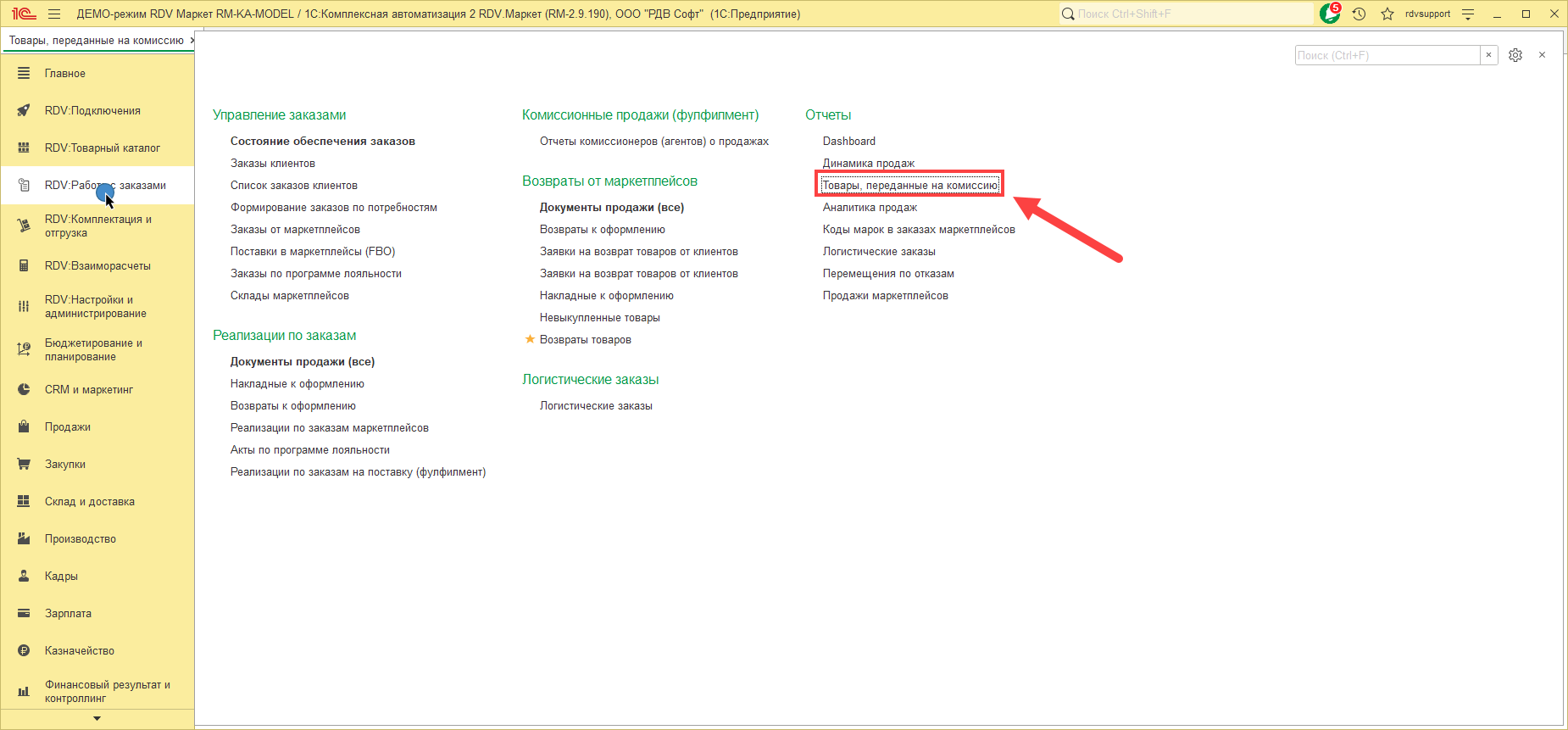The width and height of the screenshot is (1568, 730).
Task: Close the section menu panel
Action: click(x=1542, y=55)
